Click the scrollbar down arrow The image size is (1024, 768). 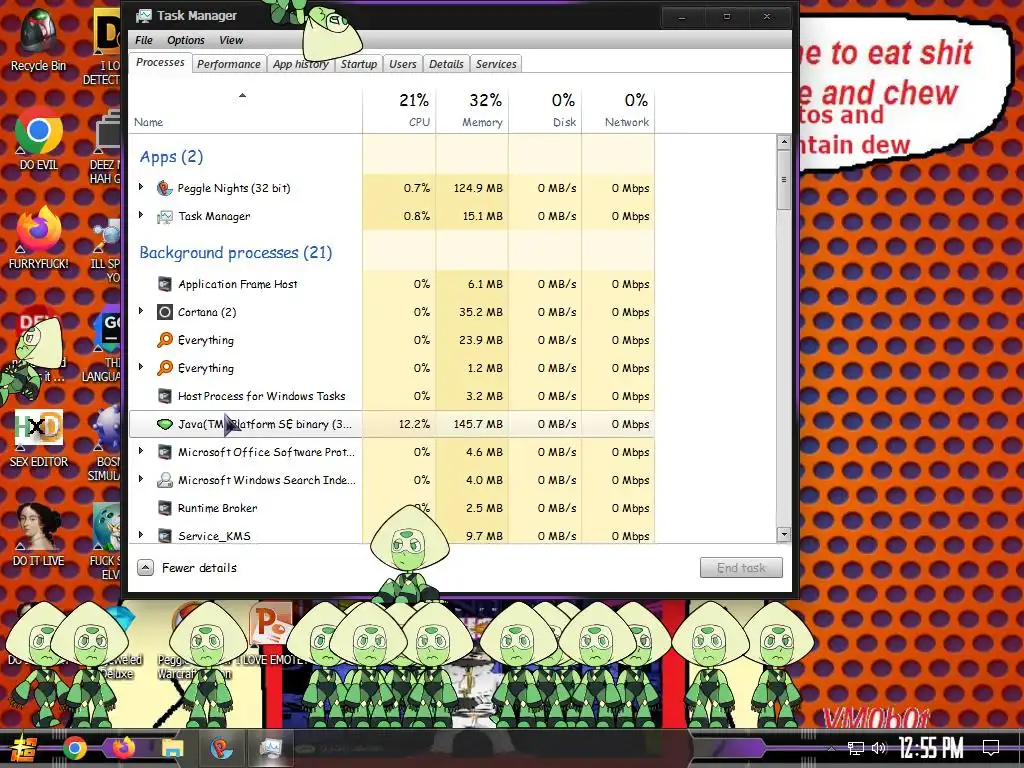pyautogui.click(x=784, y=535)
